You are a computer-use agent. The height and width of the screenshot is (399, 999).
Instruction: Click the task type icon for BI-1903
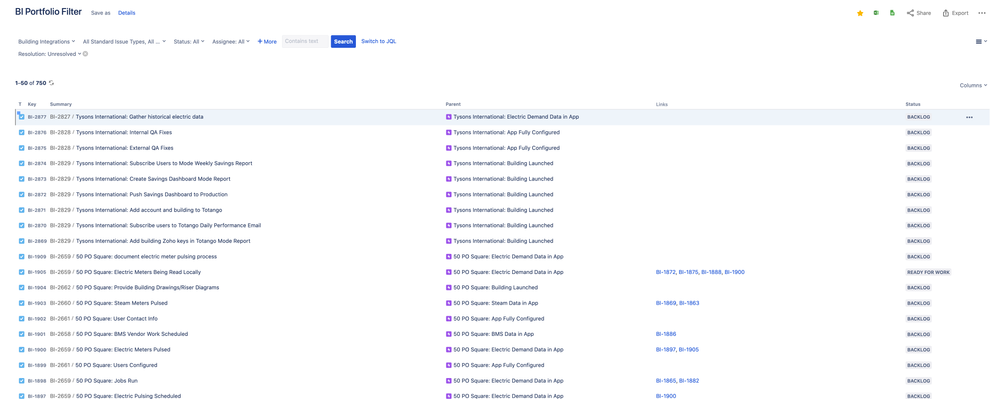(x=22, y=303)
